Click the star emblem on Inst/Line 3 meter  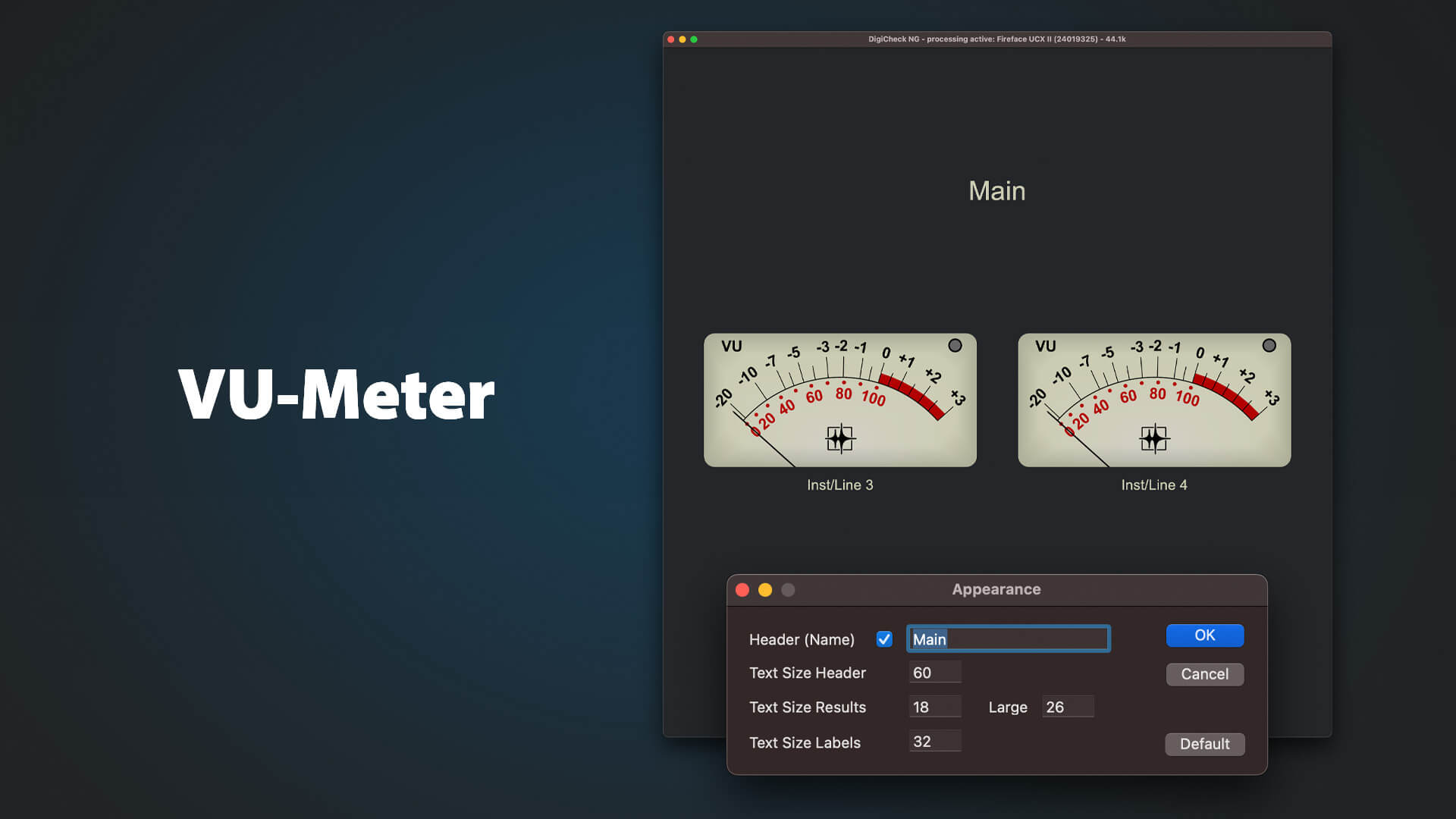point(840,438)
